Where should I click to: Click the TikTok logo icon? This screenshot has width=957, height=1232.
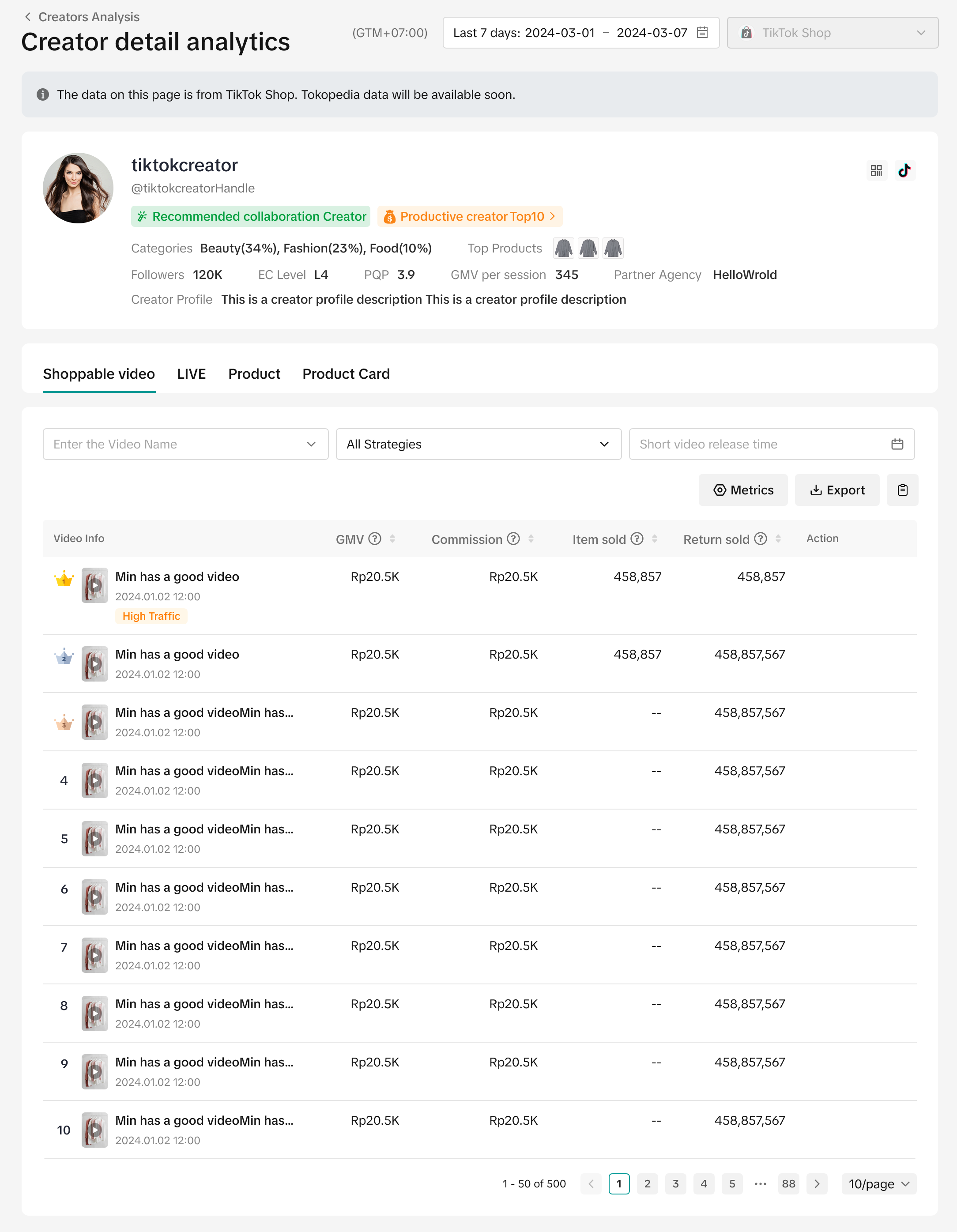904,170
